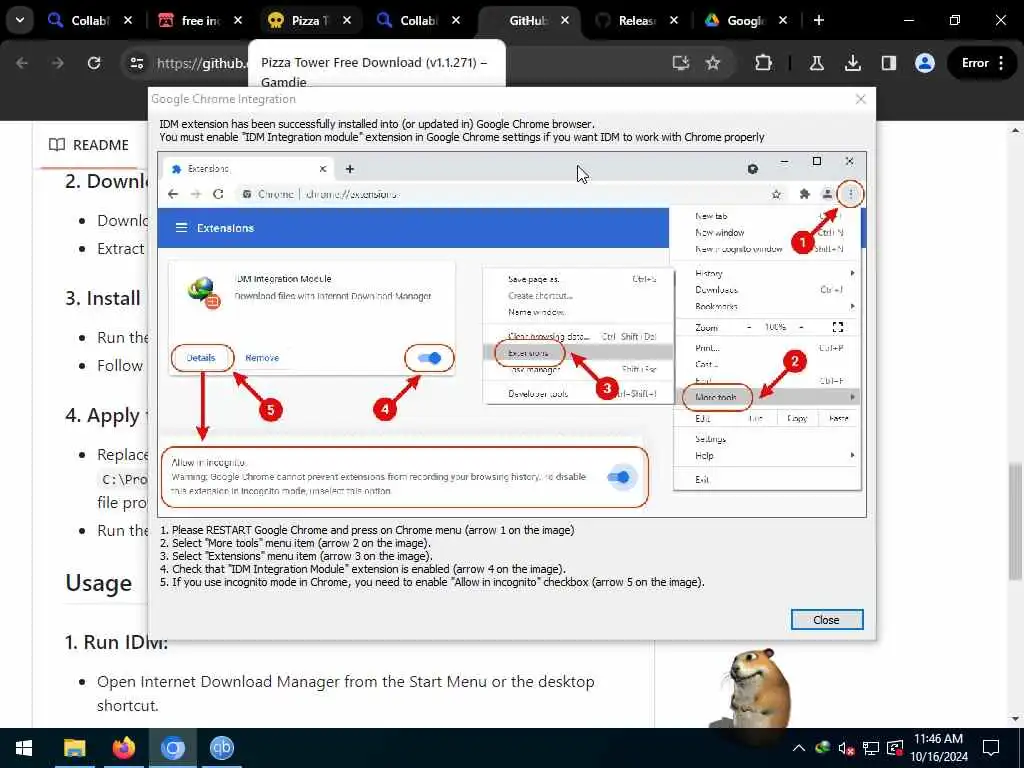Close the GitHub tab

point(565,21)
